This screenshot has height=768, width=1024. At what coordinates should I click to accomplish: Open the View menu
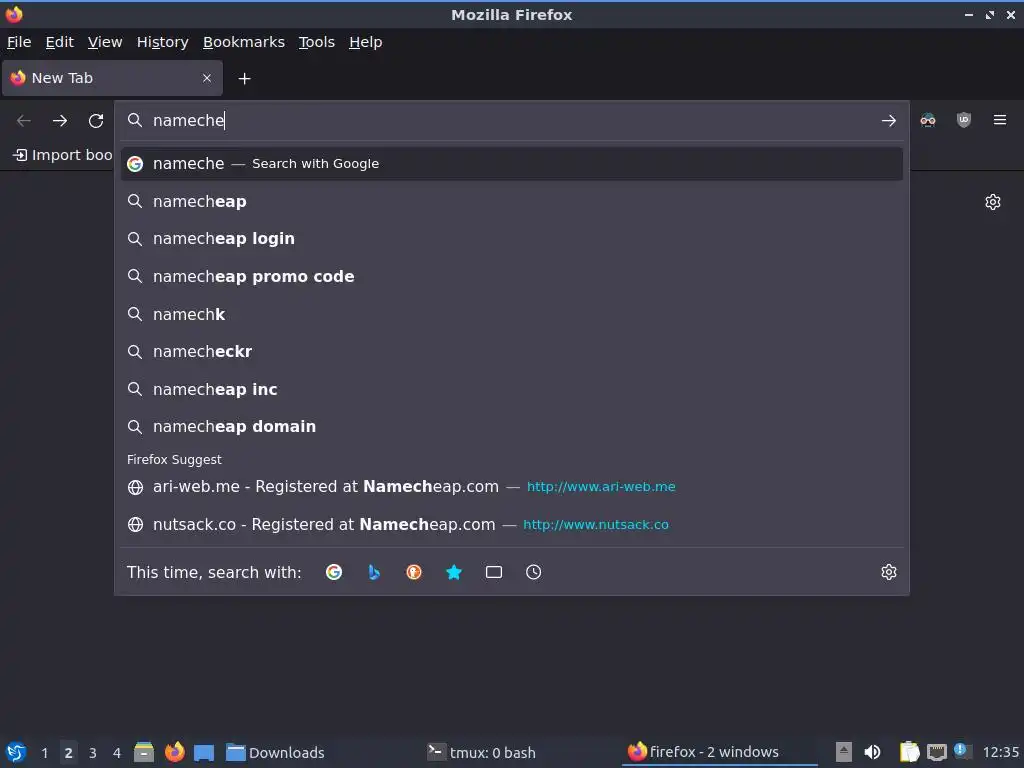tap(104, 42)
